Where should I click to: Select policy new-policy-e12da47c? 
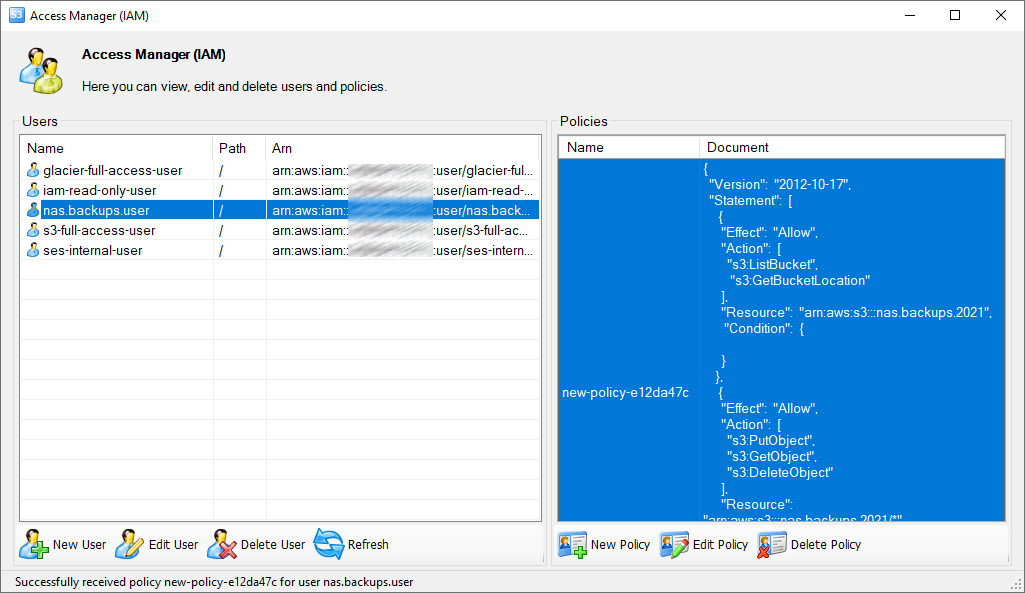pyautogui.click(x=627, y=394)
